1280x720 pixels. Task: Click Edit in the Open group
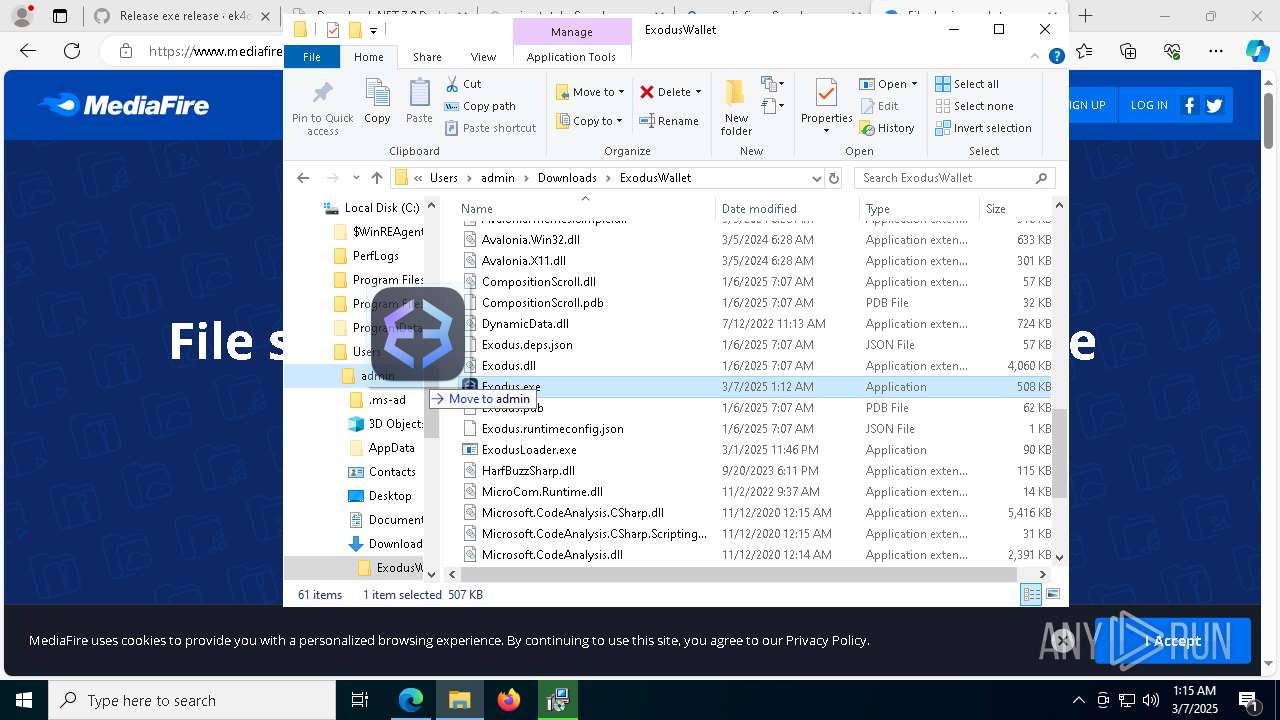click(878, 106)
